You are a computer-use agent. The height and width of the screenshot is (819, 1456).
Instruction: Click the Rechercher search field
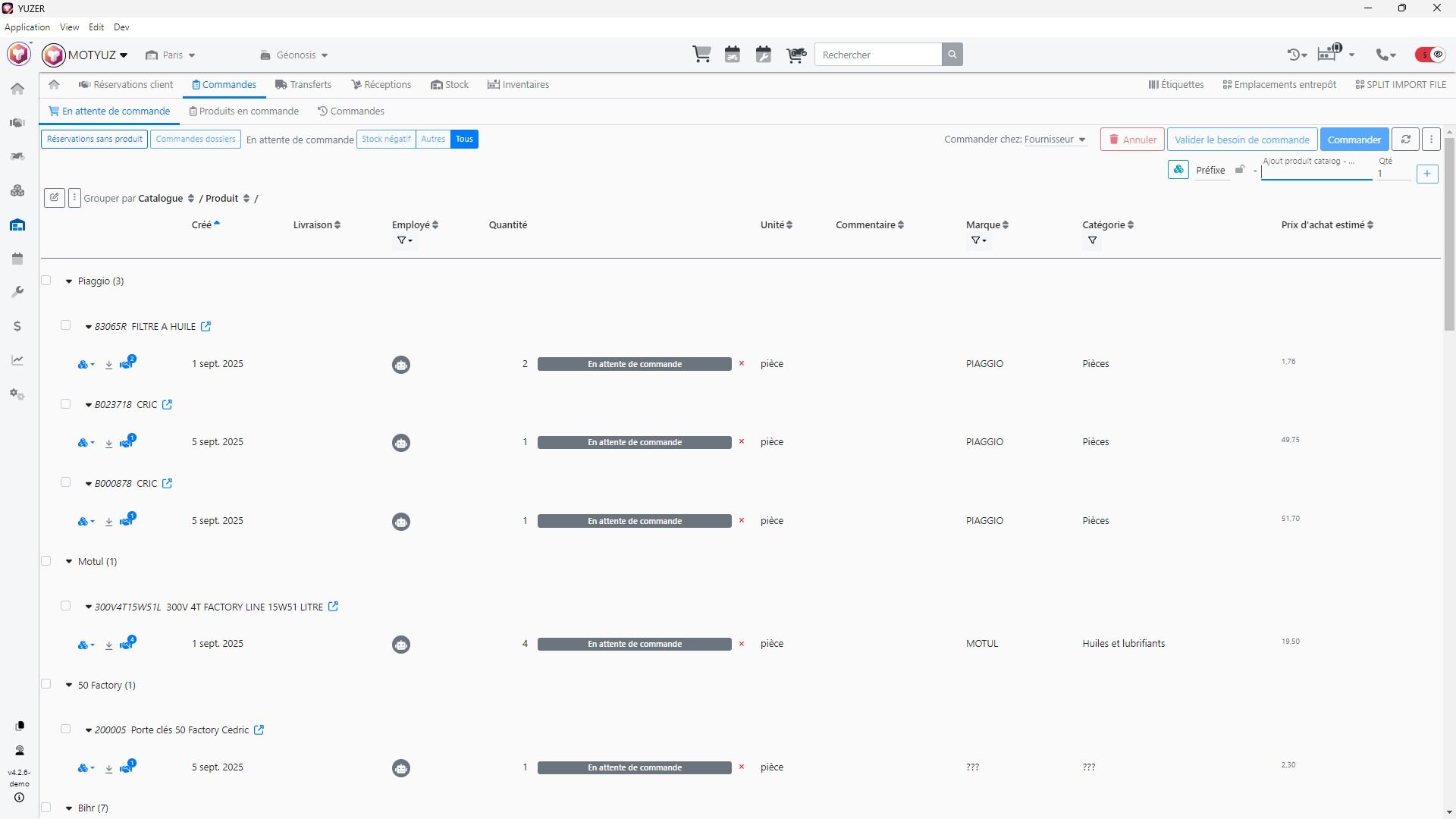coord(877,55)
